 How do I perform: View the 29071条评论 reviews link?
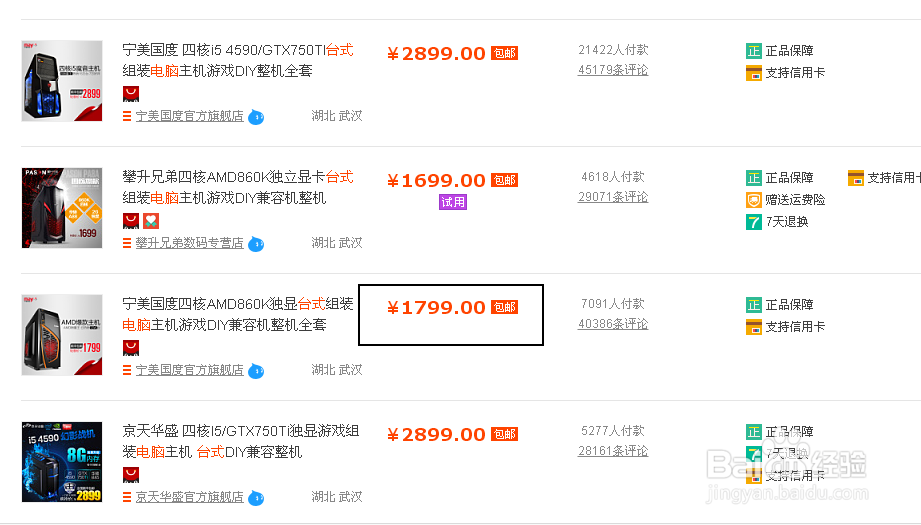point(613,197)
